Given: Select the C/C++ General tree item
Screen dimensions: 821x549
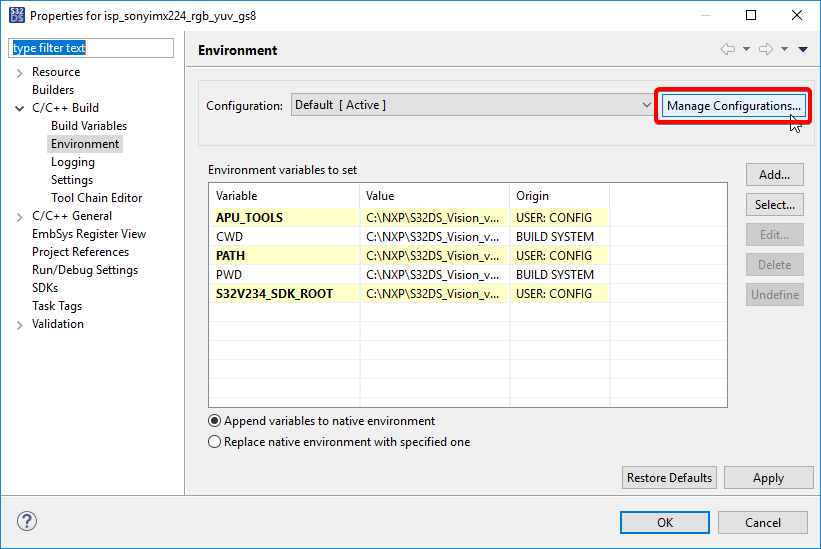Looking at the screenshot, I should pyautogui.click(x=72, y=216).
